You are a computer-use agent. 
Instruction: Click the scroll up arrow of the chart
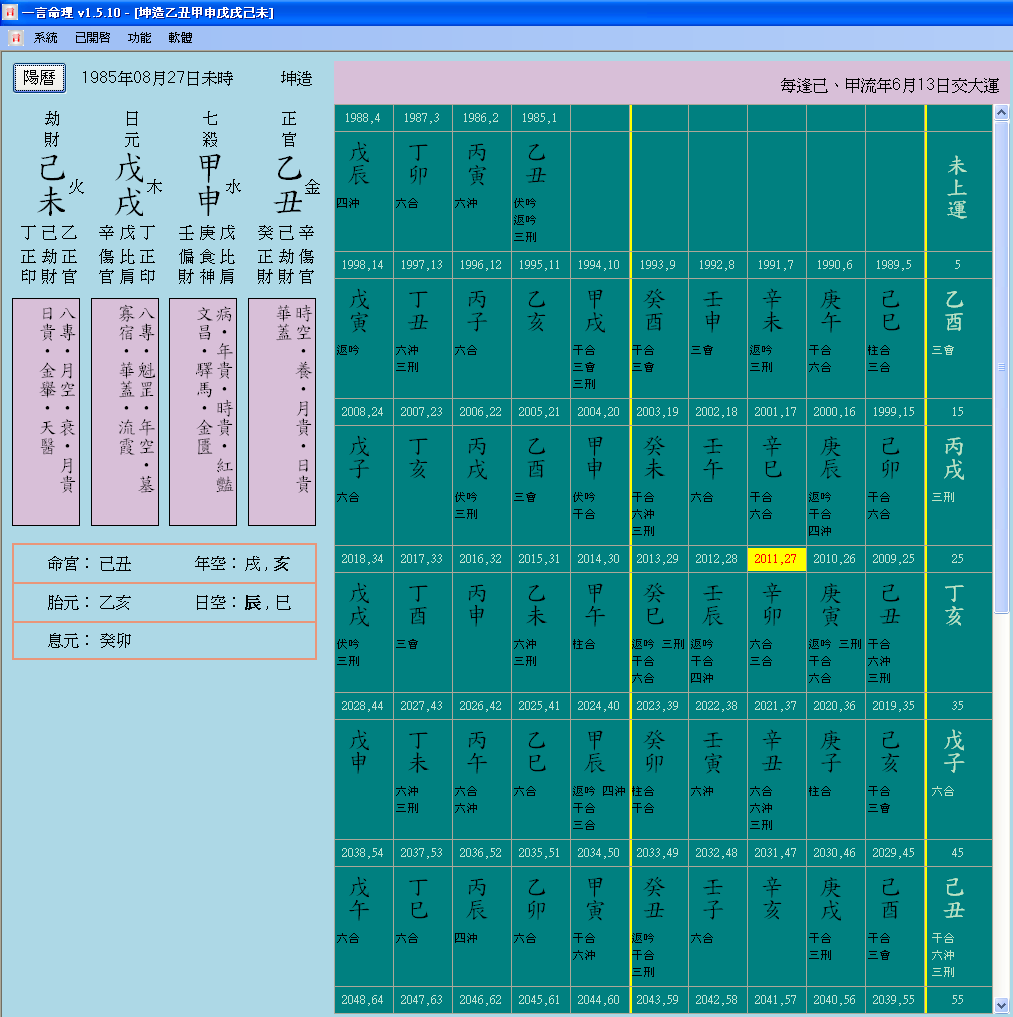pyautogui.click(x=1001, y=112)
